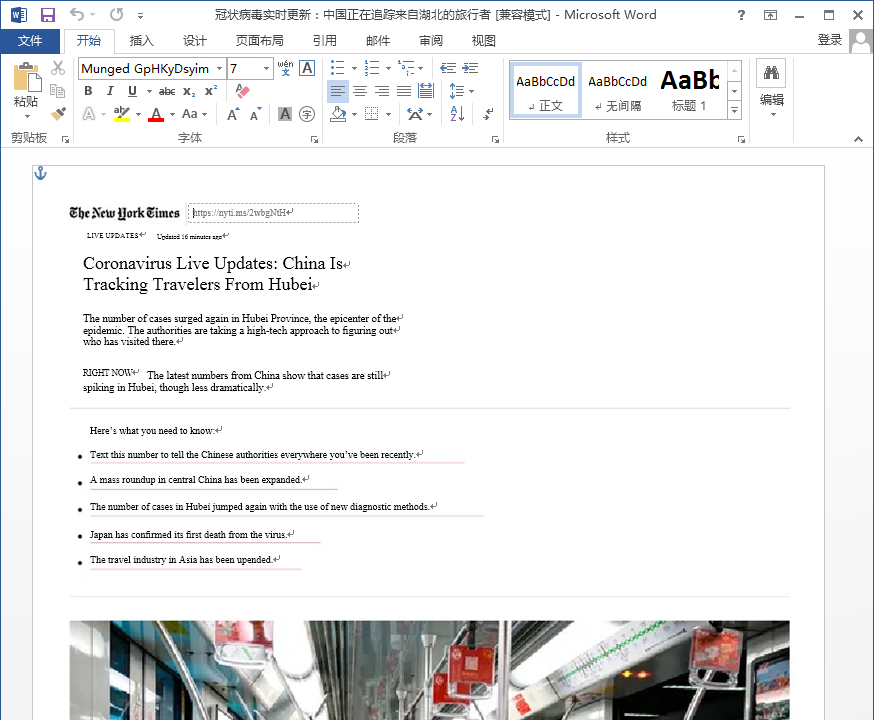Image resolution: width=874 pixels, height=720 pixels.
Task: Grow font size with large A icon
Action: 234,114
